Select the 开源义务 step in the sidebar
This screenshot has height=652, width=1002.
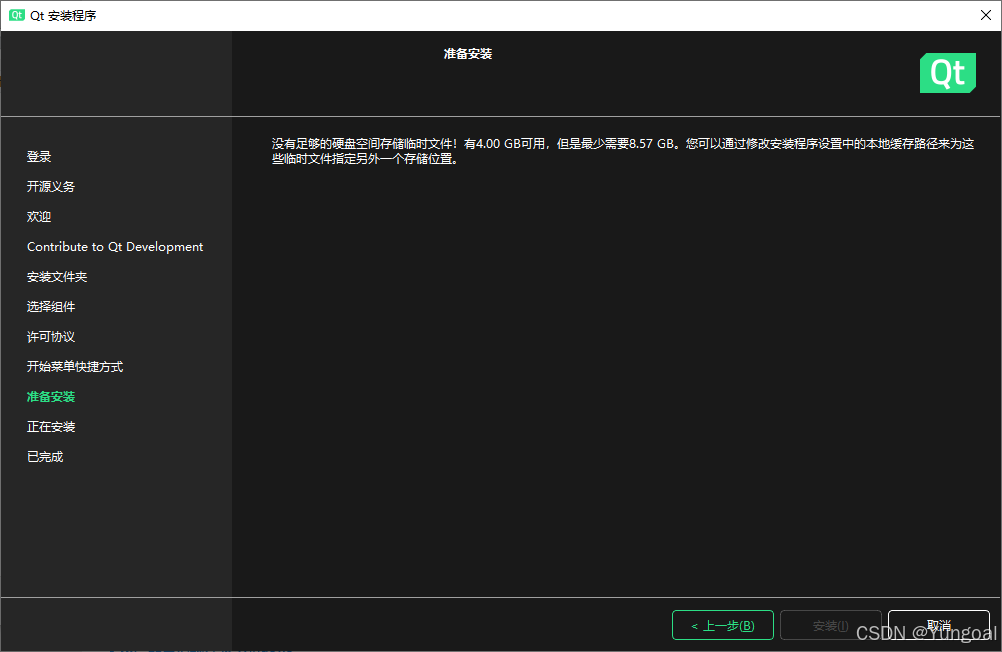(x=51, y=187)
